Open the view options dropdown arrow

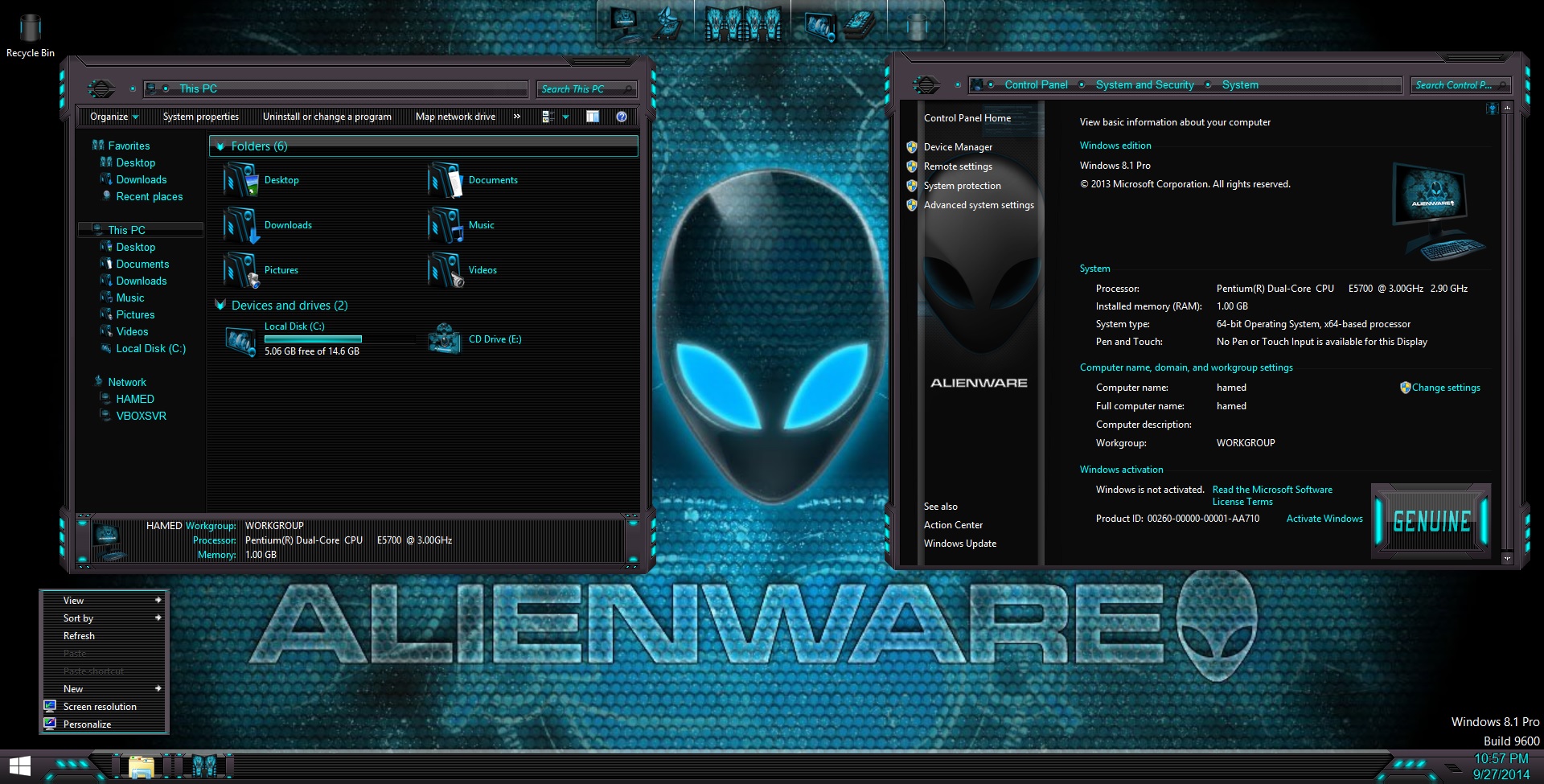(x=566, y=117)
